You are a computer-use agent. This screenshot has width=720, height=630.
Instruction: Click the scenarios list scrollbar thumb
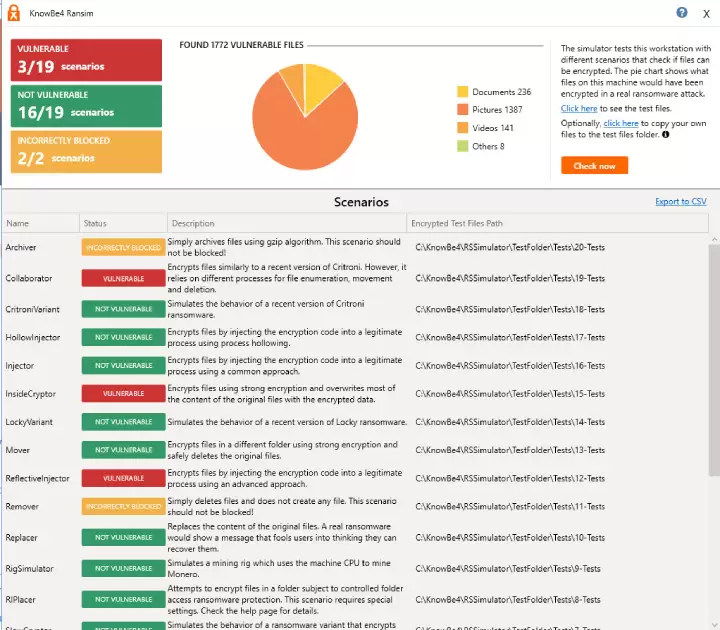pyautogui.click(x=714, y=360)
